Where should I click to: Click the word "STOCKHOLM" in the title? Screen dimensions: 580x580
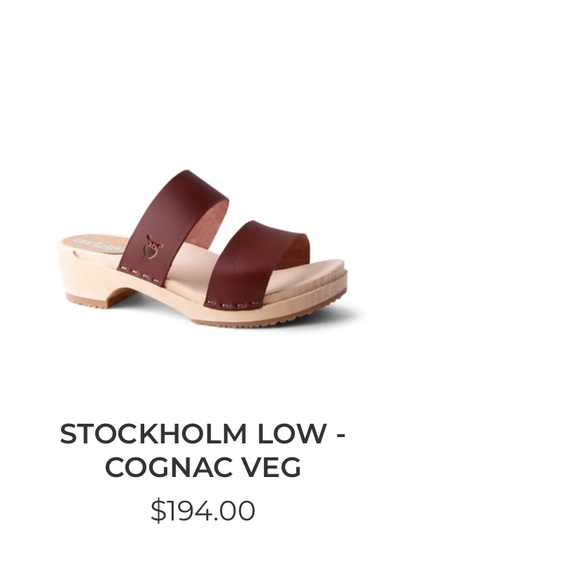click(x=153, y=434)
